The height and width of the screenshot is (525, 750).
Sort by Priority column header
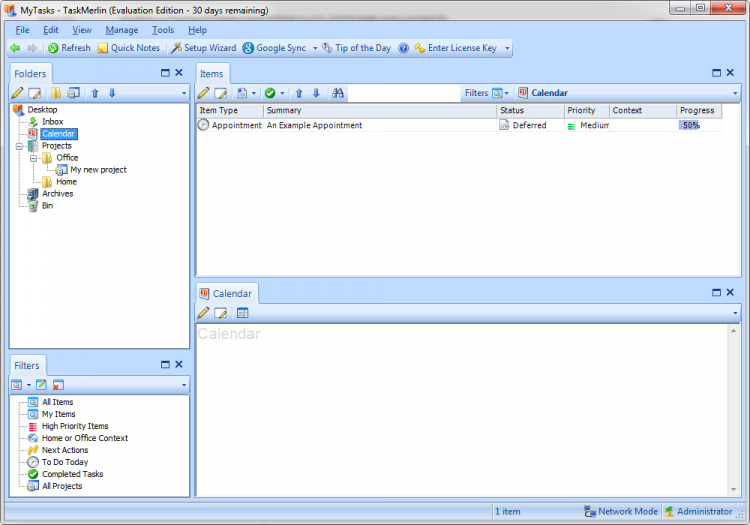(586, 110)
